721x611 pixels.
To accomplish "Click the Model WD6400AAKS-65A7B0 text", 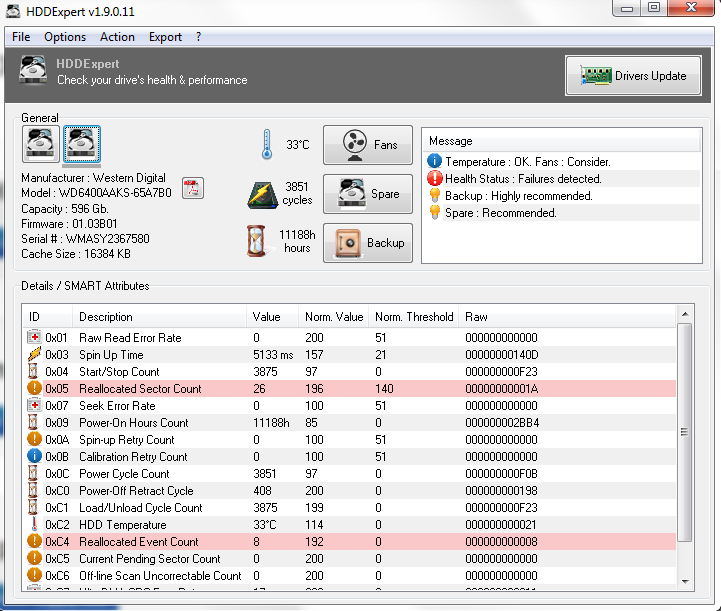I will [96, 193].
